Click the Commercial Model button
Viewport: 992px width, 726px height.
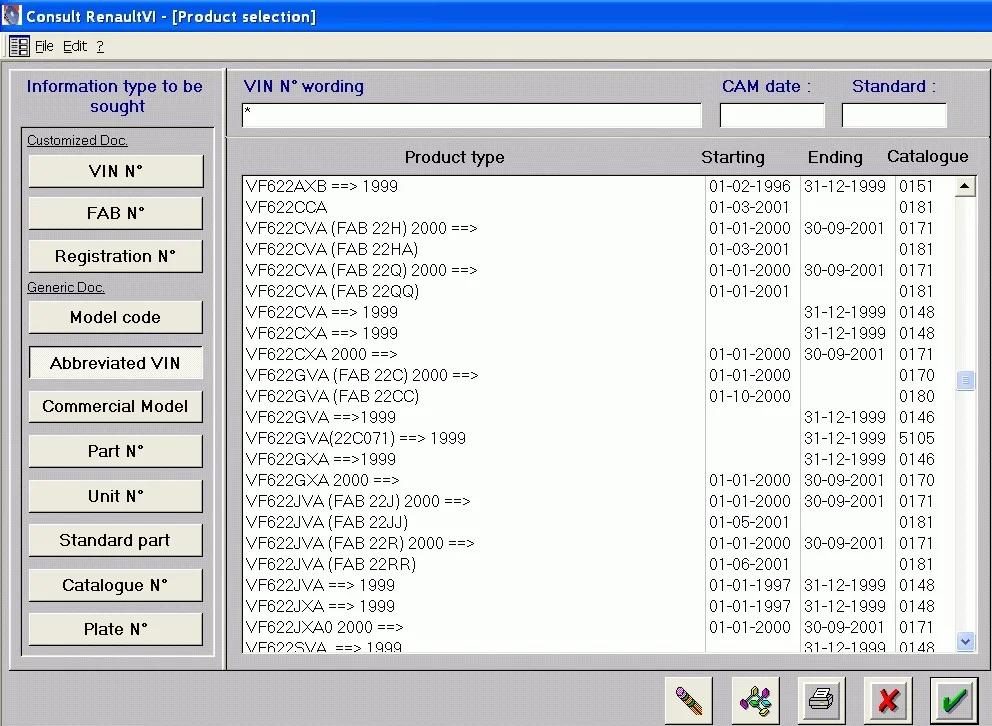tap(115, 406)
